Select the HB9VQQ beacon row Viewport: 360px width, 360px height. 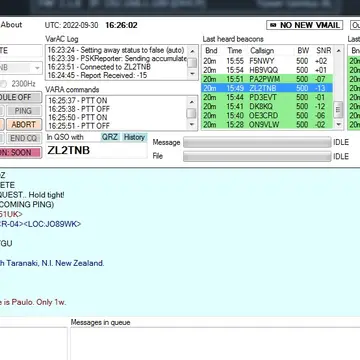267,70
